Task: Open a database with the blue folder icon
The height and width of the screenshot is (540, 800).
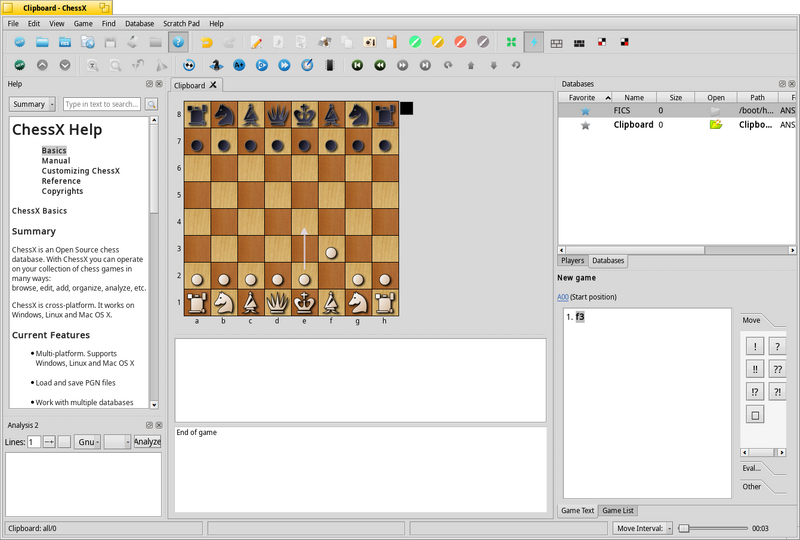Action: (42, 42)
